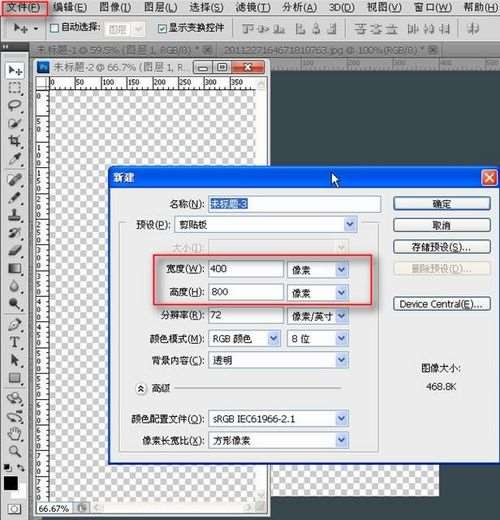Close the 新建 dialog with X

pos(489,178)
